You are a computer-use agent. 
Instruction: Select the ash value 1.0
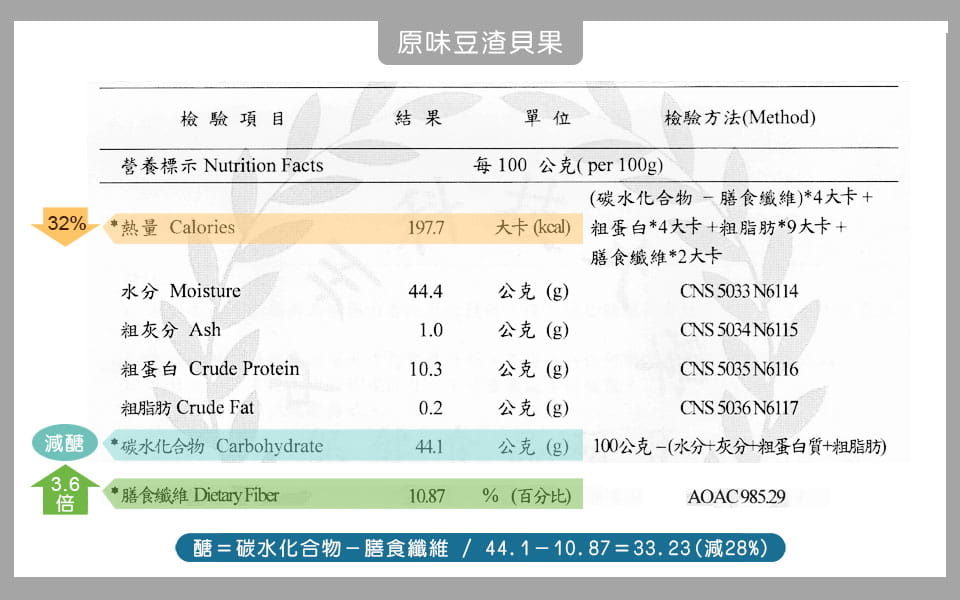pos(431,331)
